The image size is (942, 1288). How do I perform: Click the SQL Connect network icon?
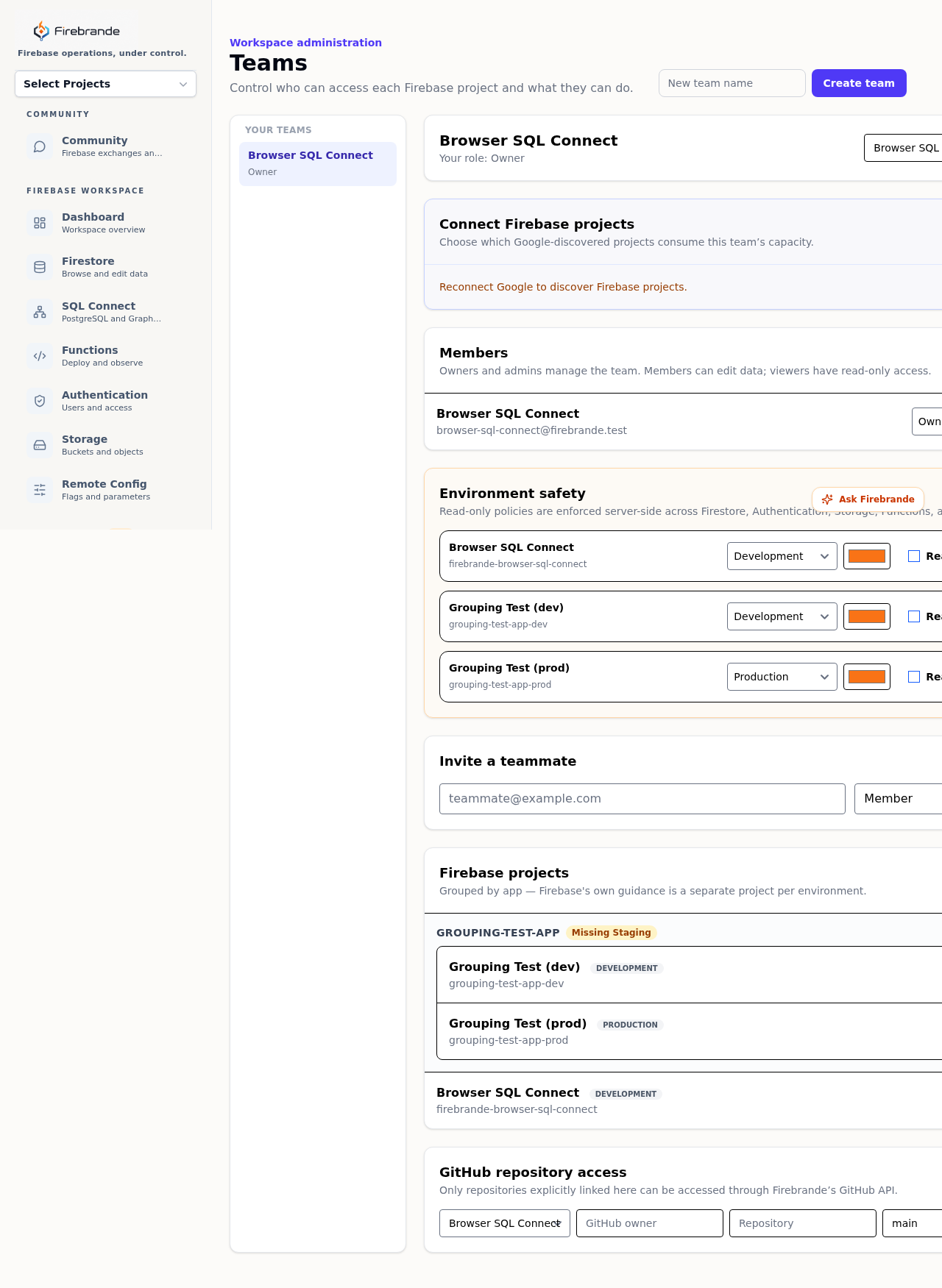(40, 312)
